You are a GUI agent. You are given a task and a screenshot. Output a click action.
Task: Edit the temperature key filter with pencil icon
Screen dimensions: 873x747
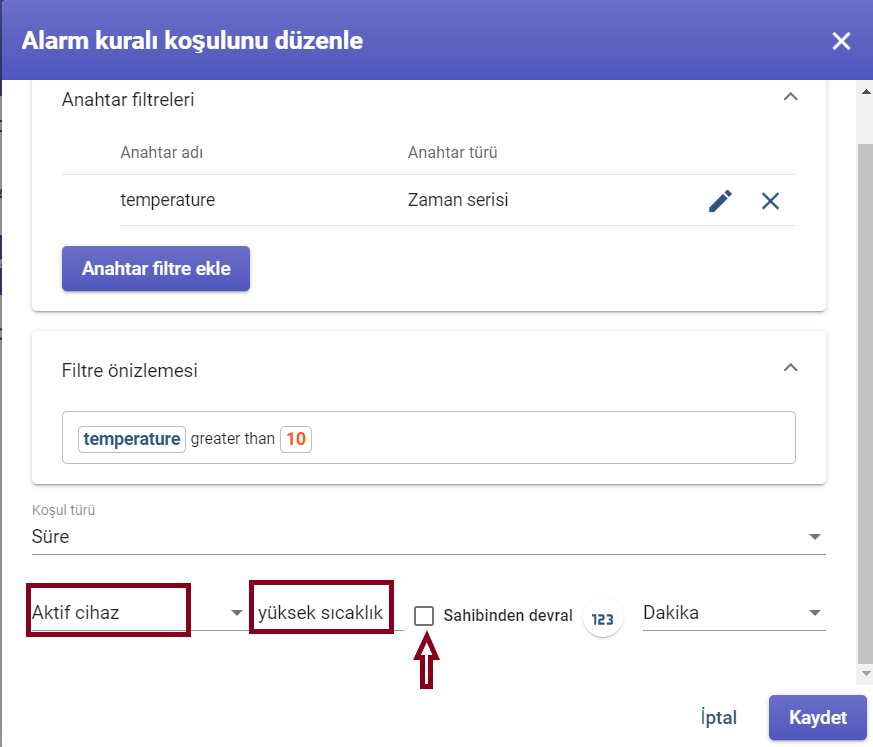[x=720, y=201]
